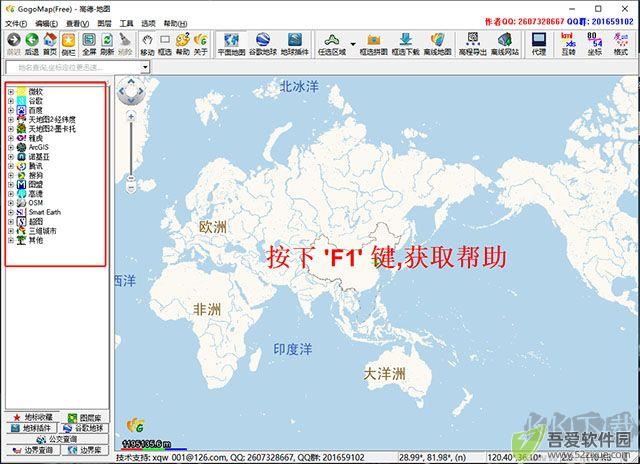640x464 pixels.
Task: Select the Smart Earth tree label
Action: click(x=44, y=212)
